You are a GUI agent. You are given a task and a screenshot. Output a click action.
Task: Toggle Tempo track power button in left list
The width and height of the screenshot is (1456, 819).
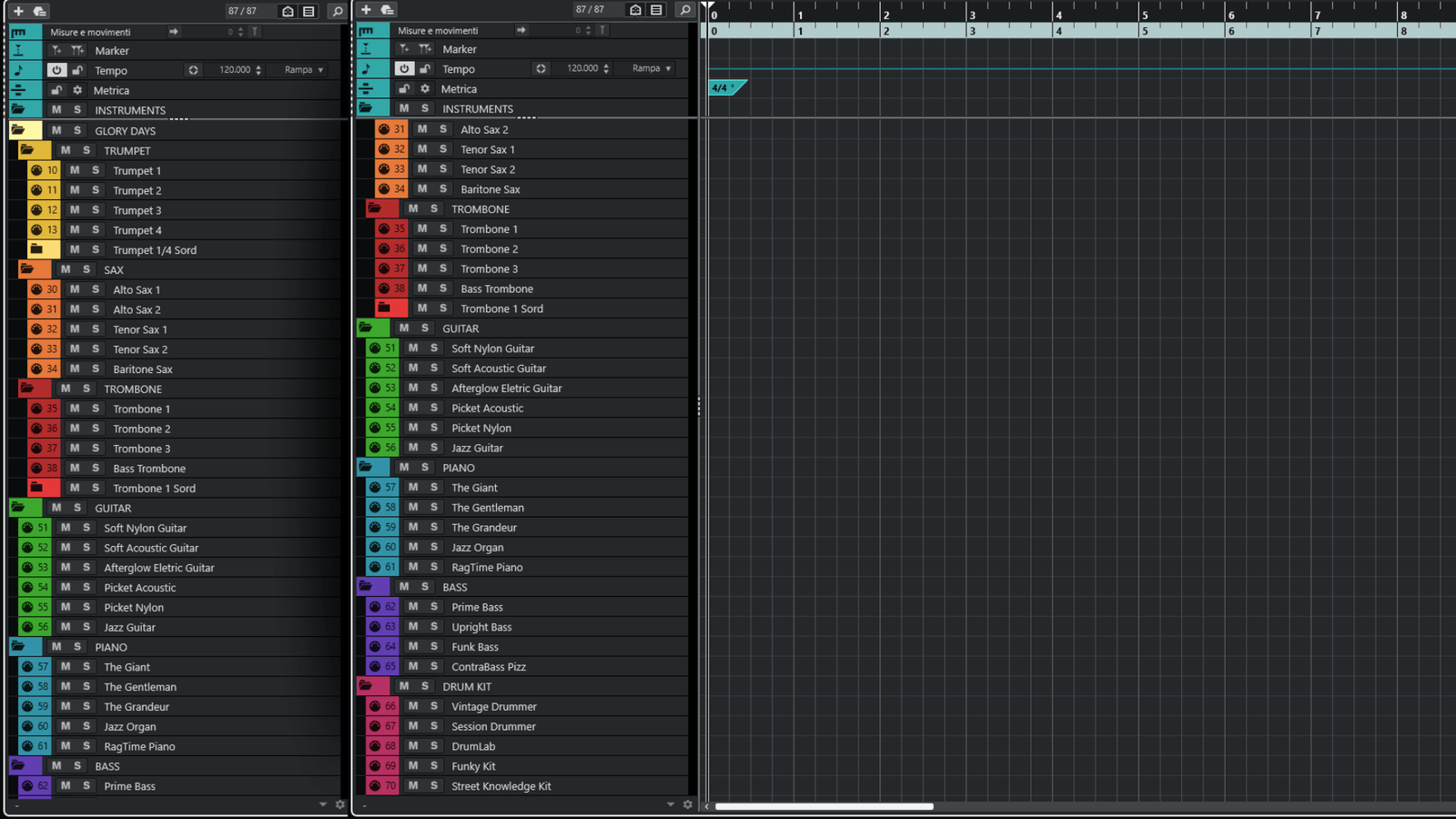click(56, 70)
